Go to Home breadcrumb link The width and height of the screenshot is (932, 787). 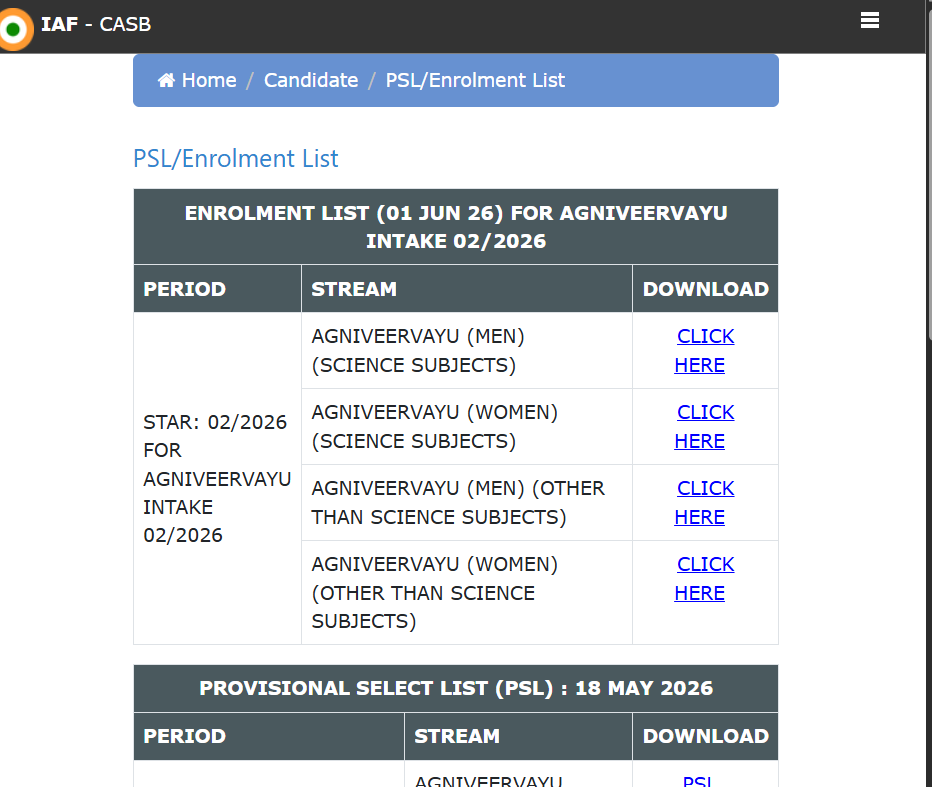209,80
